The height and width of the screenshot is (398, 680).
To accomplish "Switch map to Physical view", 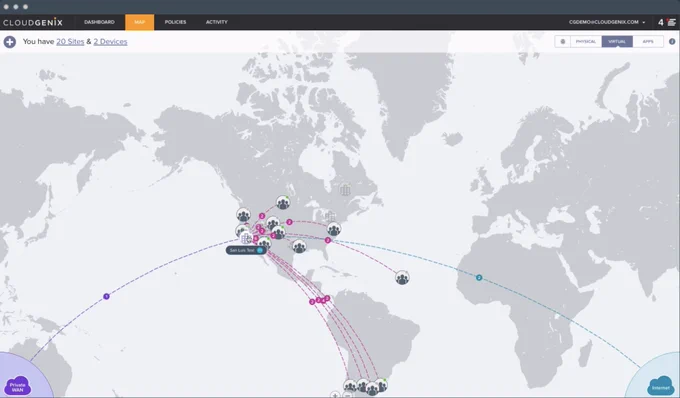I will [x=585, y=42].
